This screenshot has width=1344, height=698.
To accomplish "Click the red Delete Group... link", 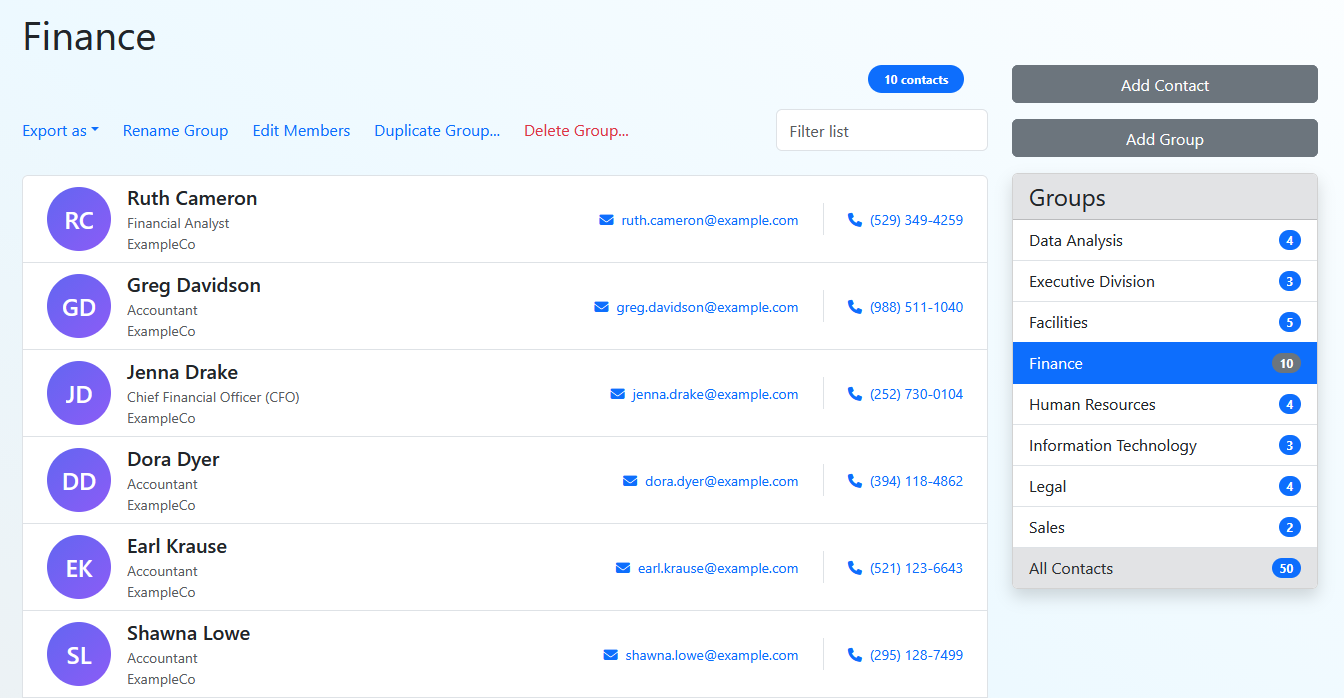I will [576, 131].
